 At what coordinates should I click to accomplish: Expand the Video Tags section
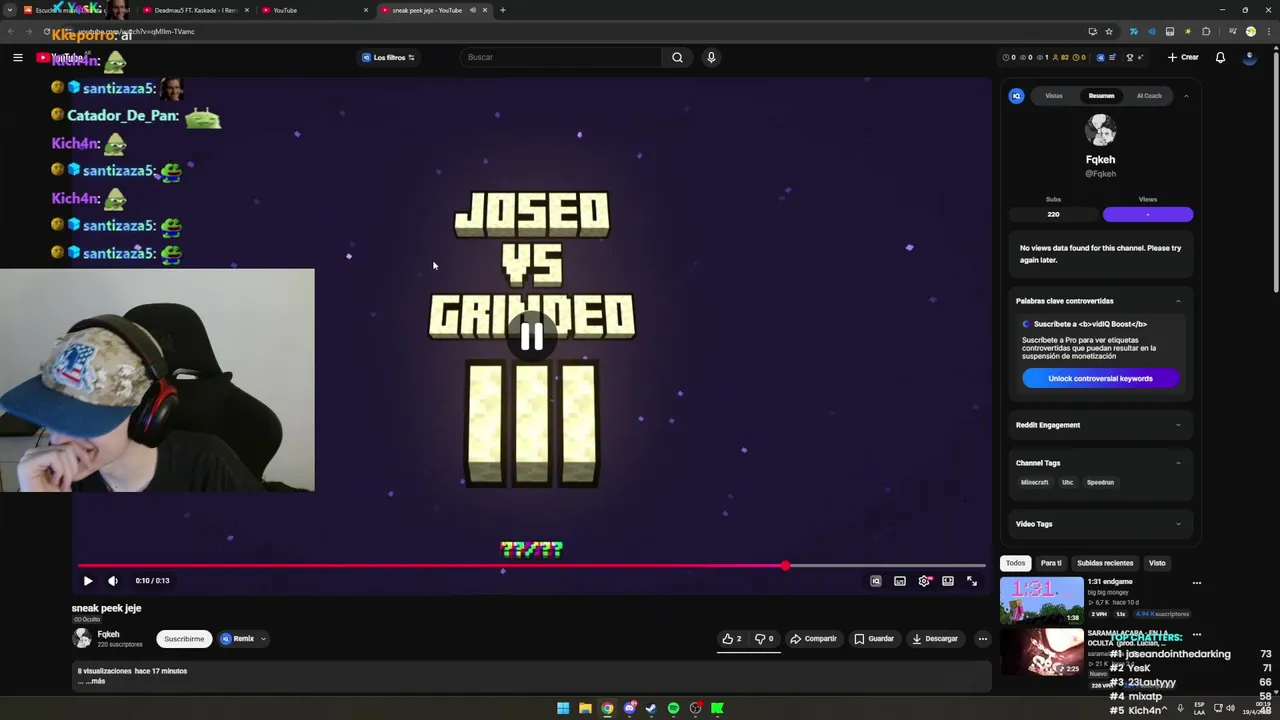(x=1178, y=524)
